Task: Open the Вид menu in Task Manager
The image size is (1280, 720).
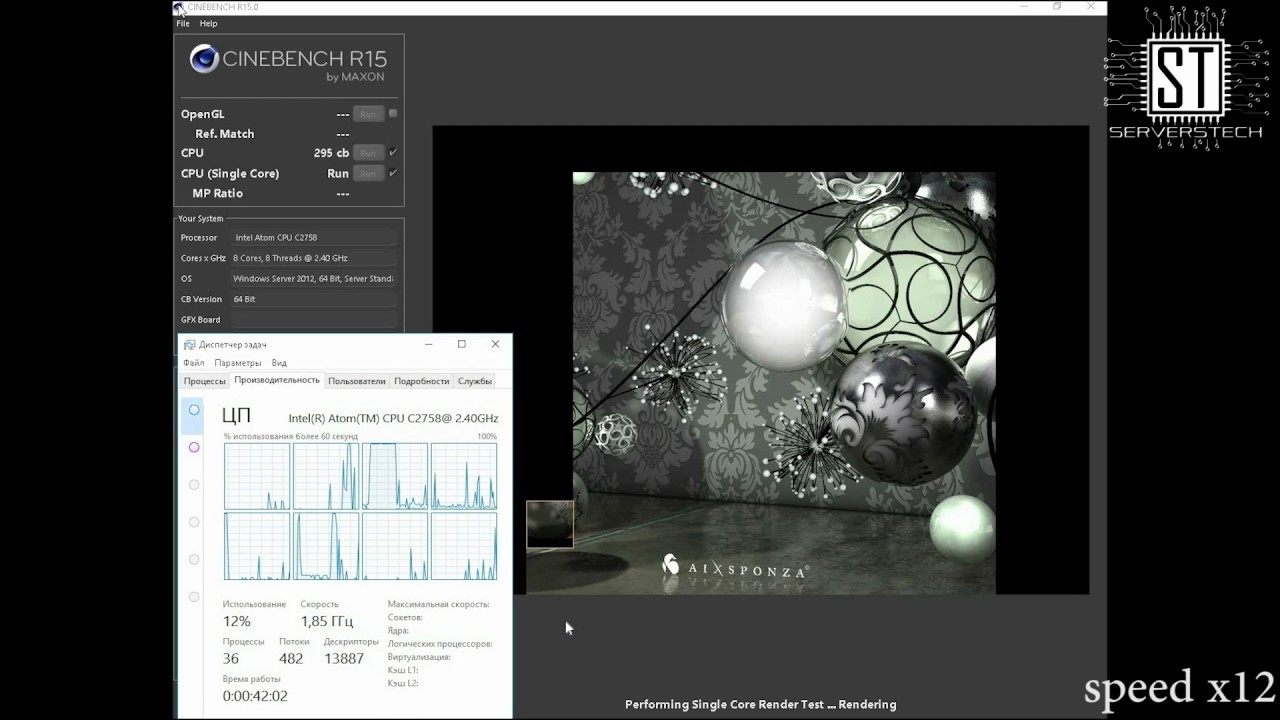Action: [x=279, y=363]
